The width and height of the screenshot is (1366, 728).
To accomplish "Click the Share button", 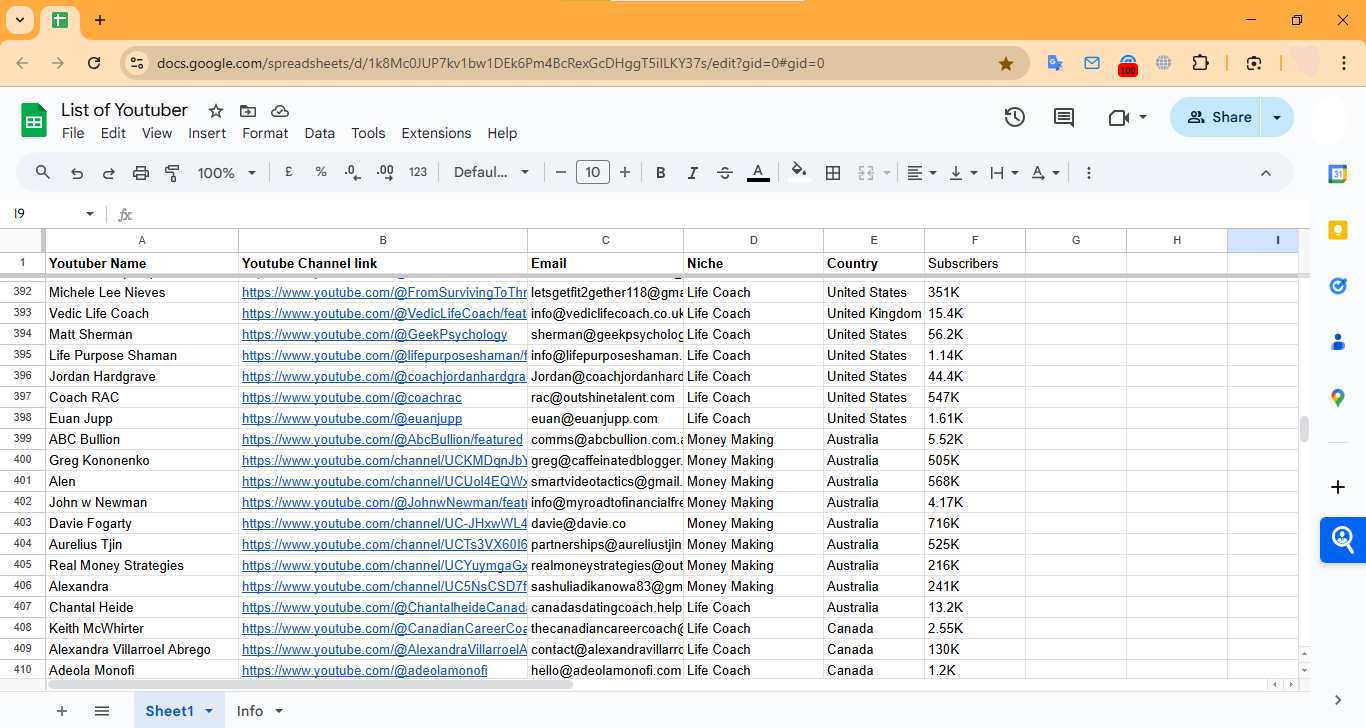I will [1218, 117].
